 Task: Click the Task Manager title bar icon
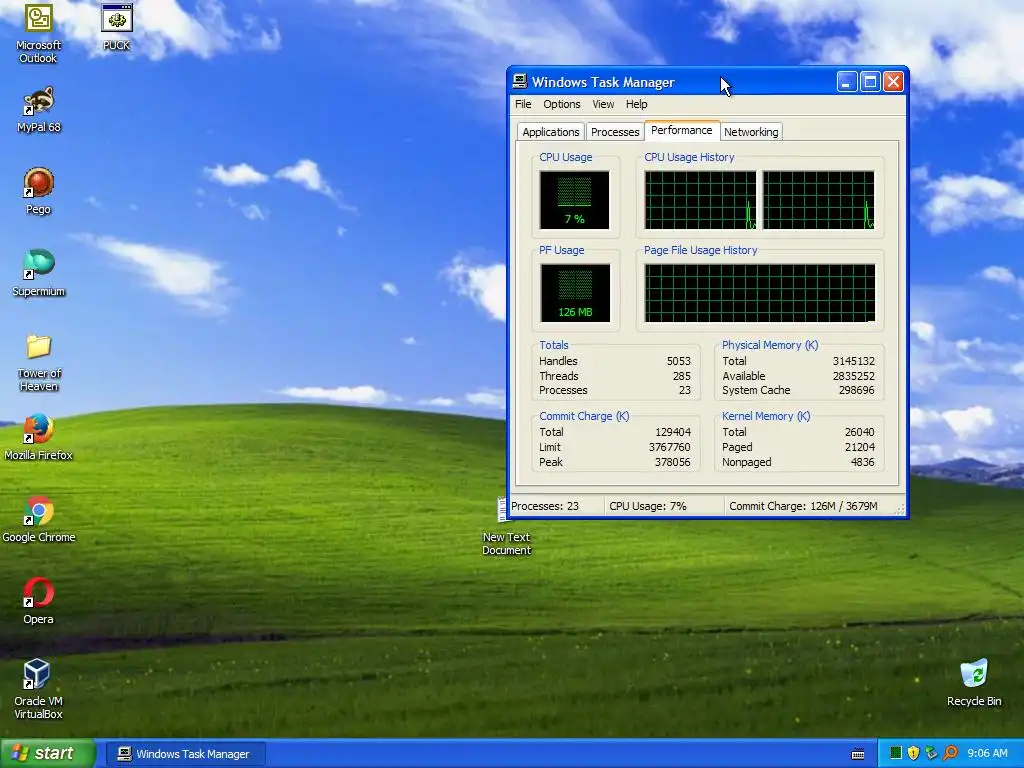[x=519, y=81]
